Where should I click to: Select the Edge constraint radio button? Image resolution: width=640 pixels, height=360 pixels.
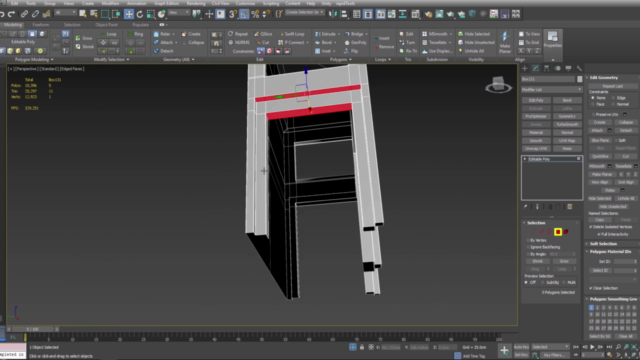(613, 98)
